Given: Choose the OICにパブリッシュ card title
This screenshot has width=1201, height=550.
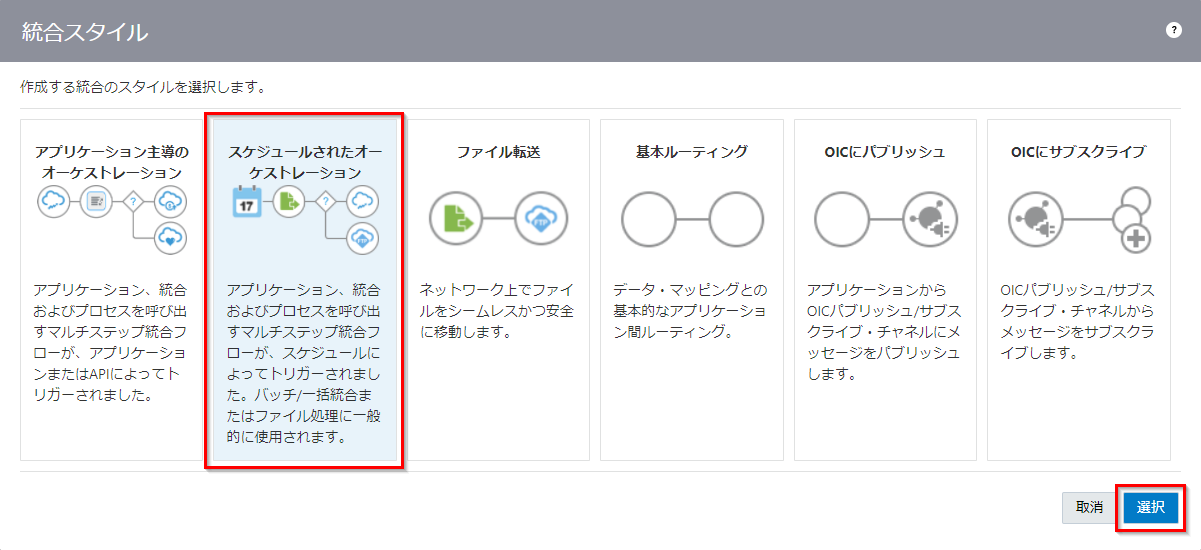Looking at the screenshot, I should tap(885, 152).
